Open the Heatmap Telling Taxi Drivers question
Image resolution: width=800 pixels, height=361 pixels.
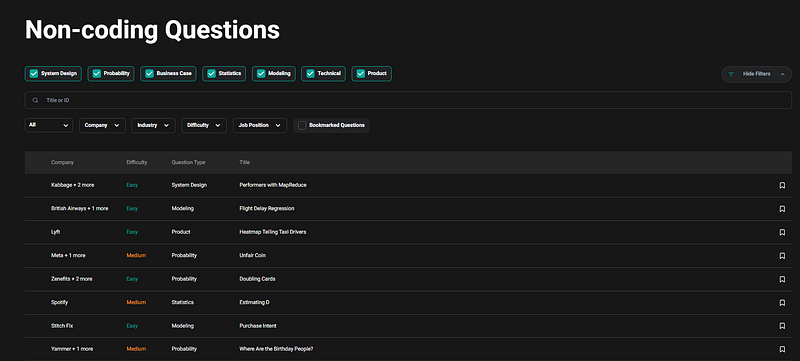272,232
